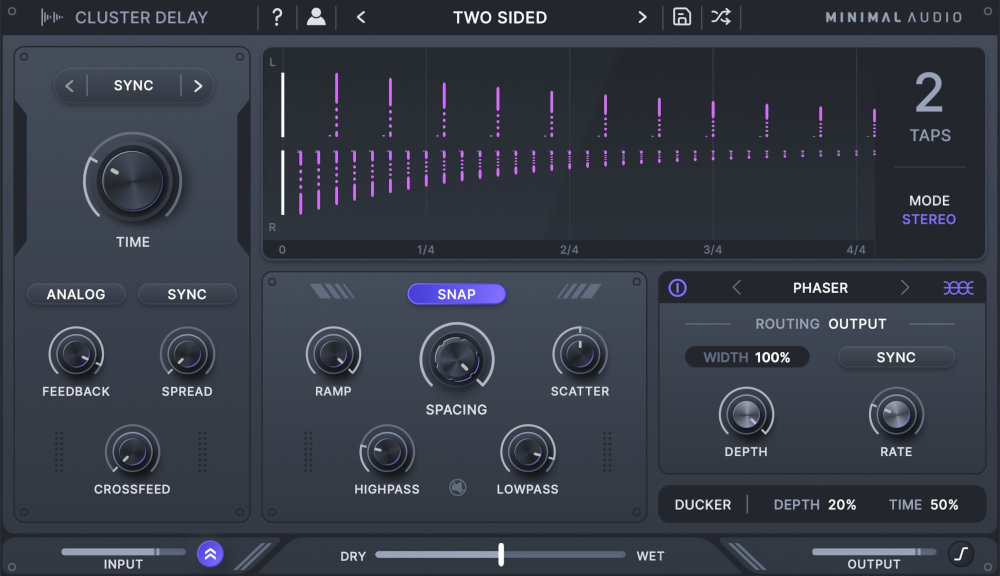Click the saturation curve icon near Output
The width and height of the screenshot is (1000, 576).
[x=961, y=555]
